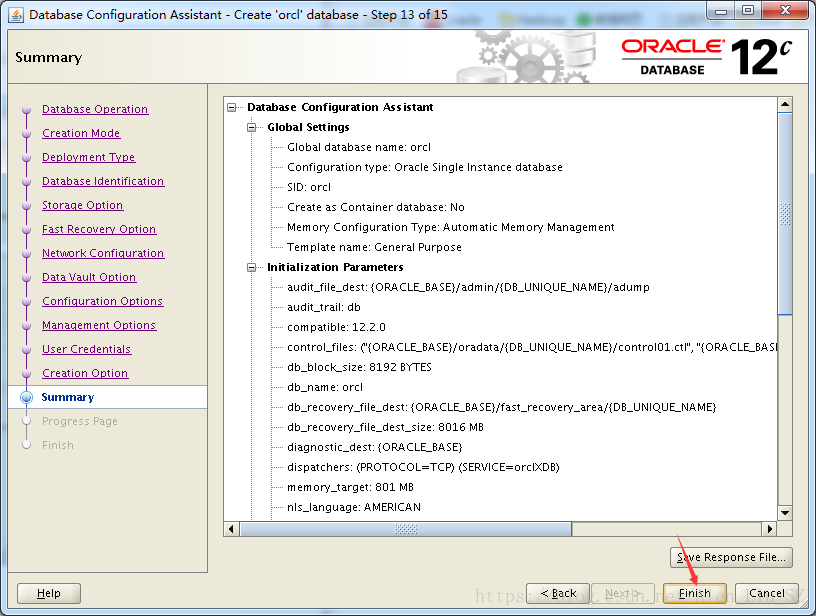
Task: Select 'compatible: 12.2.0' row
Action: coord(336,327)
